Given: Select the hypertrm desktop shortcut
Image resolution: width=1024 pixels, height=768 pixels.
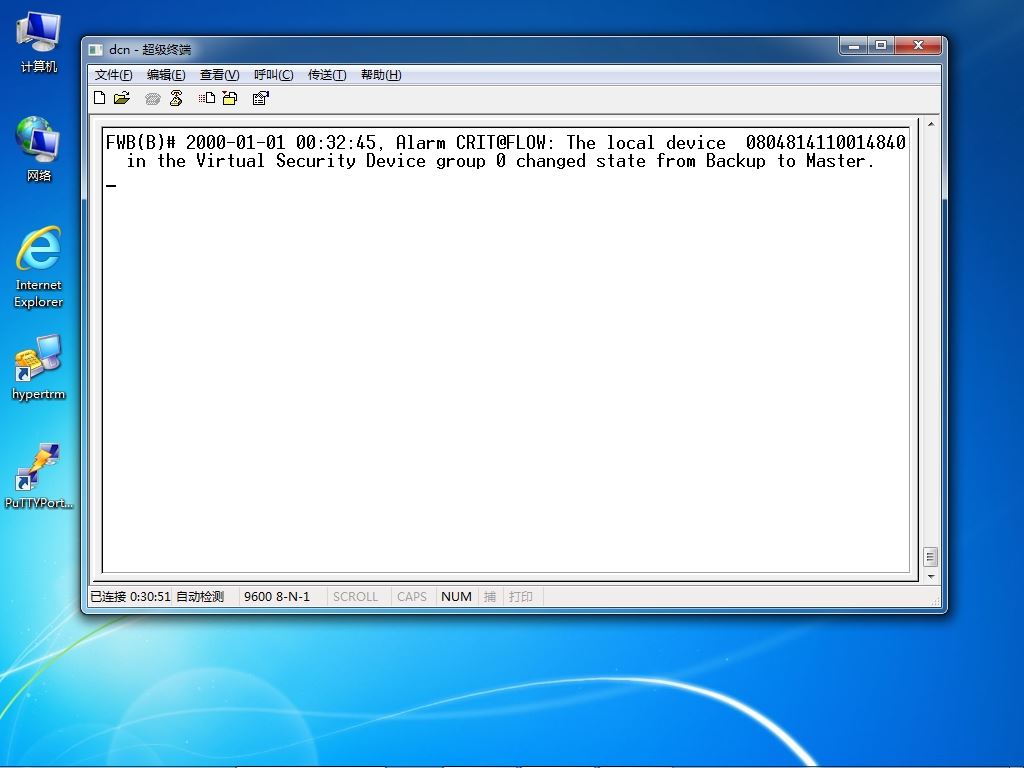Looking at the screenshot, I should (39, 367).
